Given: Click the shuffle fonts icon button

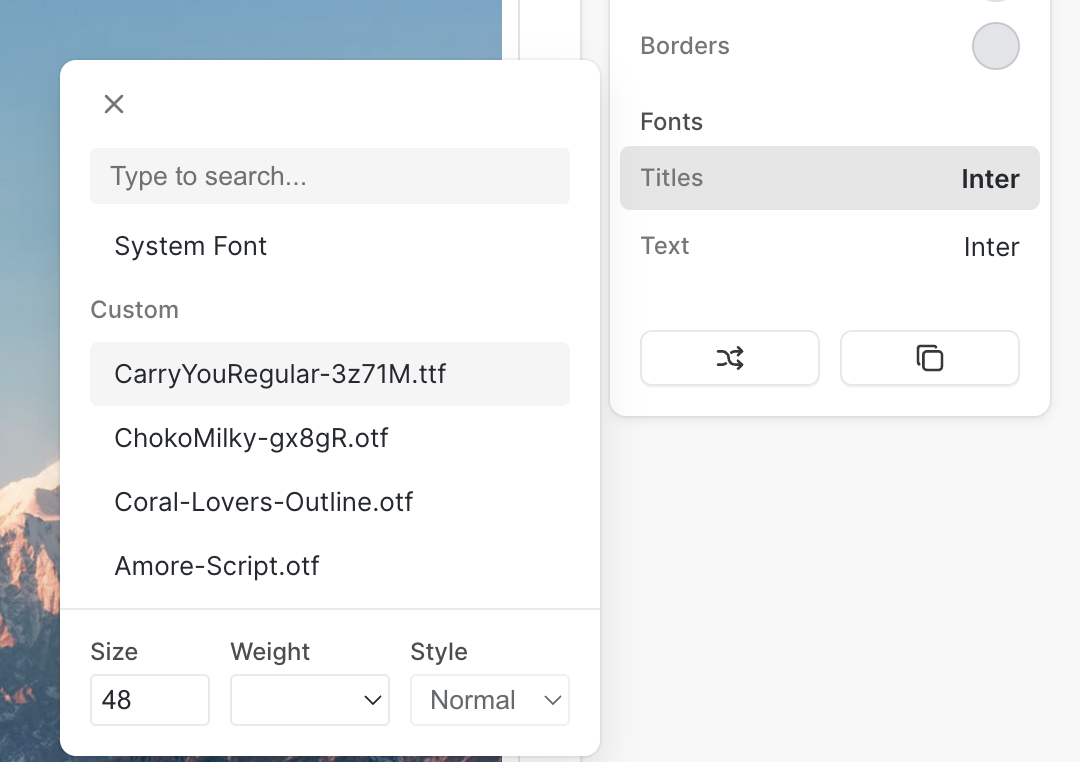Looking at the screenshot, I should pos(730,358).
